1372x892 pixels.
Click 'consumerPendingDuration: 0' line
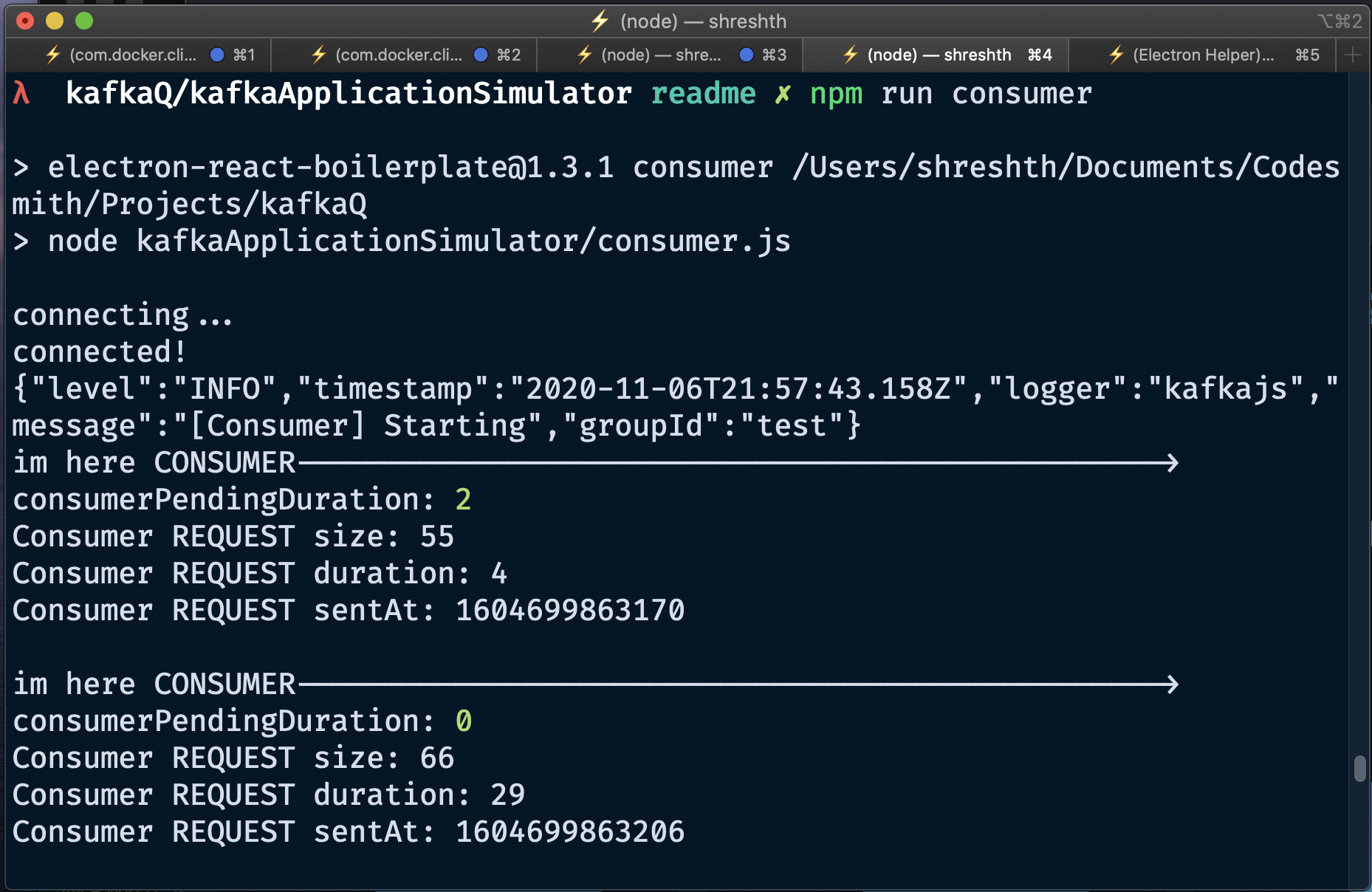[241, 721]
